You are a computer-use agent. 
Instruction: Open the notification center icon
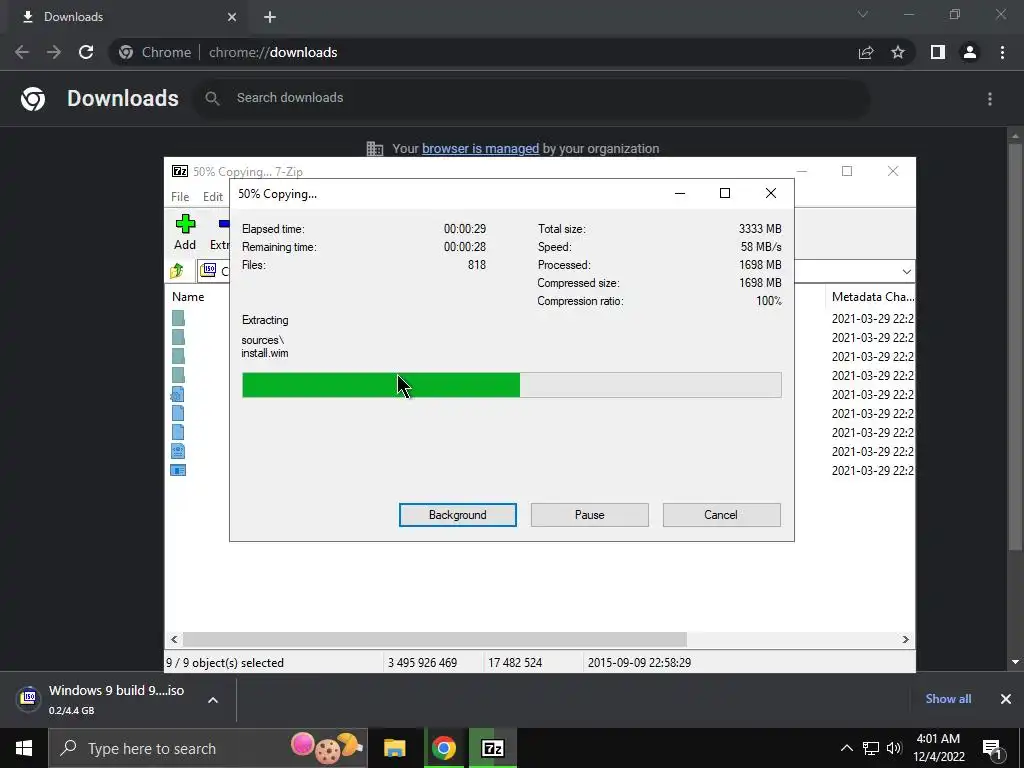click(991, 749)
